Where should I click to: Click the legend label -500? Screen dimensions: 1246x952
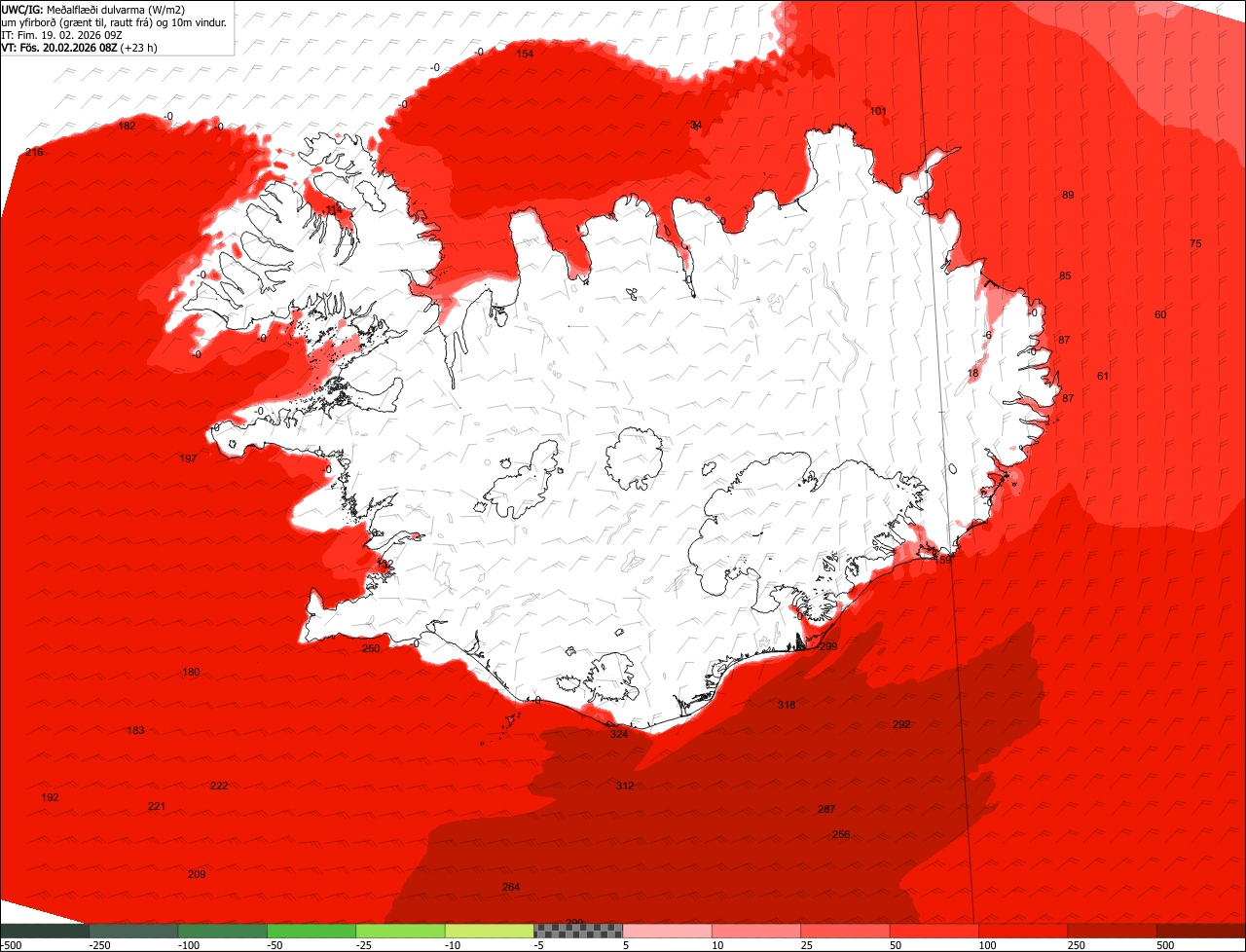point(11,945)
